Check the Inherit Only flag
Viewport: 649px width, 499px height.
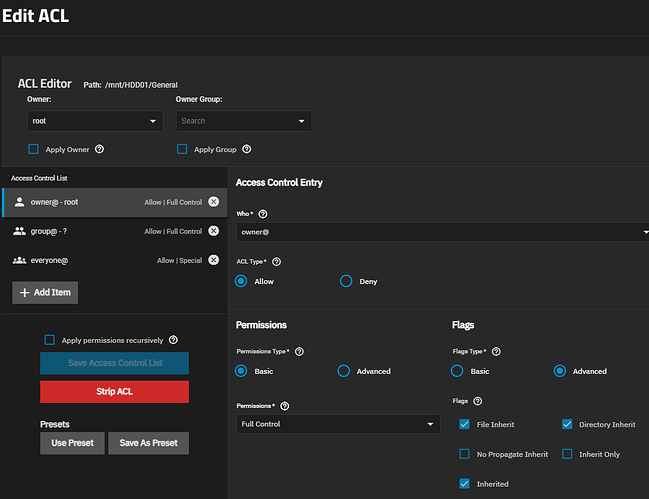[x=567, y=454]
